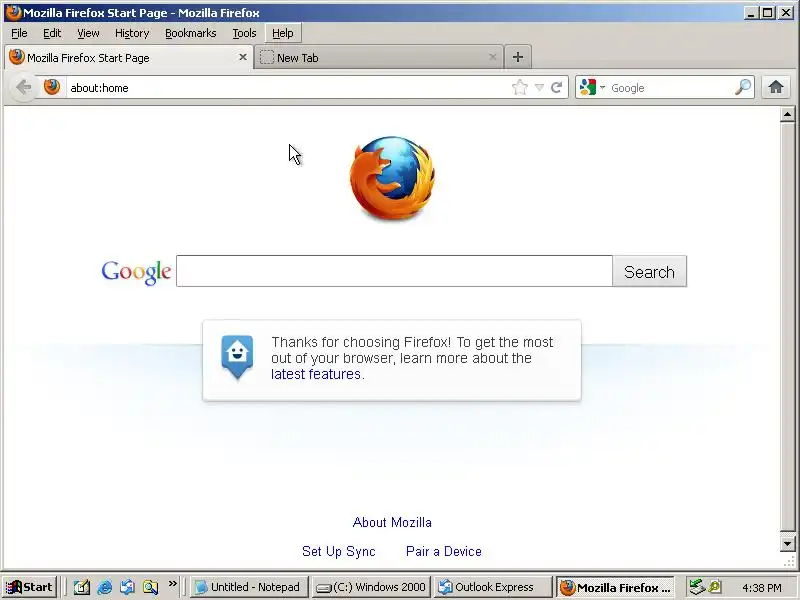Switch to Untitled - Notepad taskbar button
Viewport: 800px width, 600px height.
point(250,587)
